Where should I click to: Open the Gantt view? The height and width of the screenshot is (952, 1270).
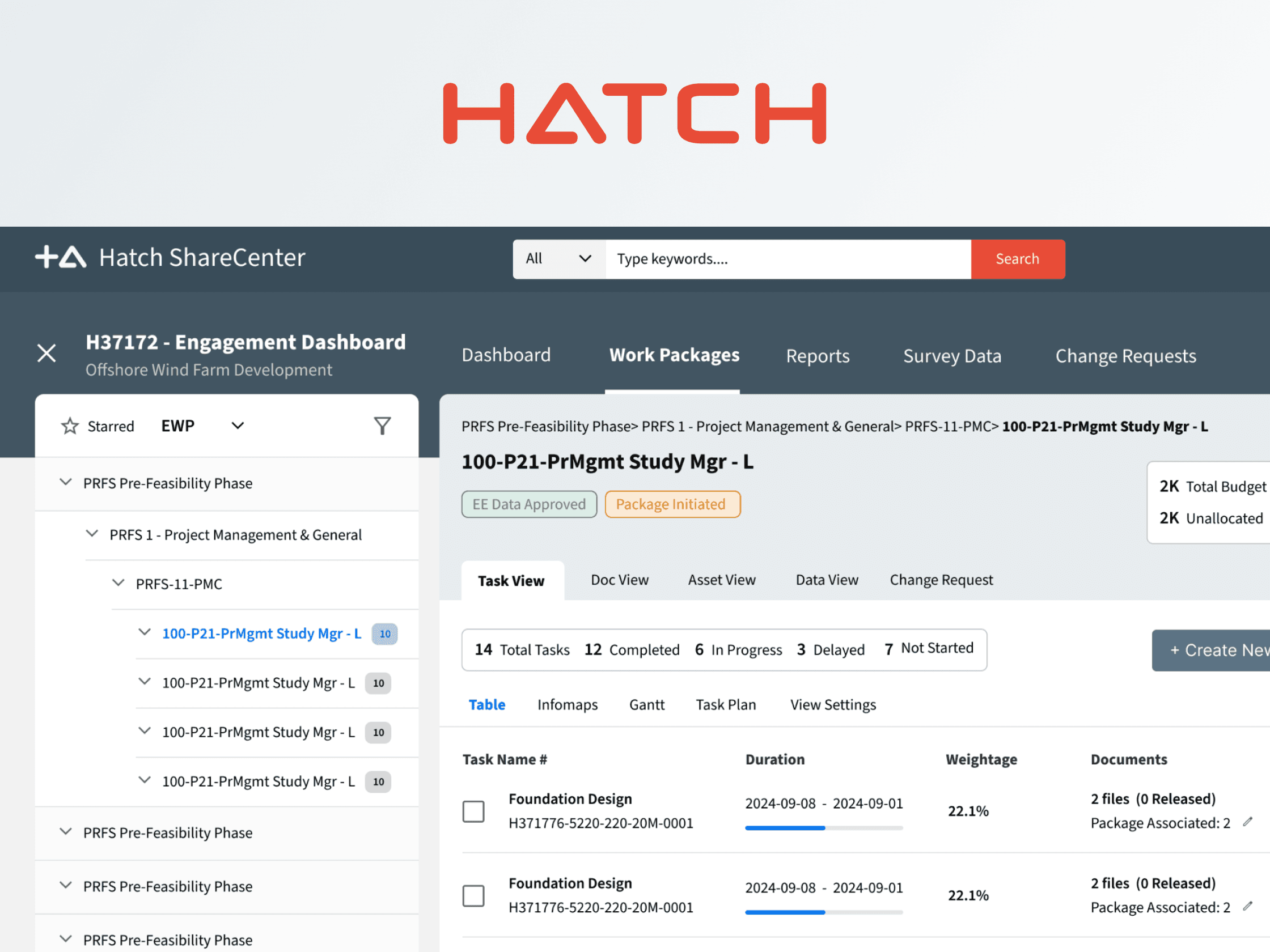[646, 705]
